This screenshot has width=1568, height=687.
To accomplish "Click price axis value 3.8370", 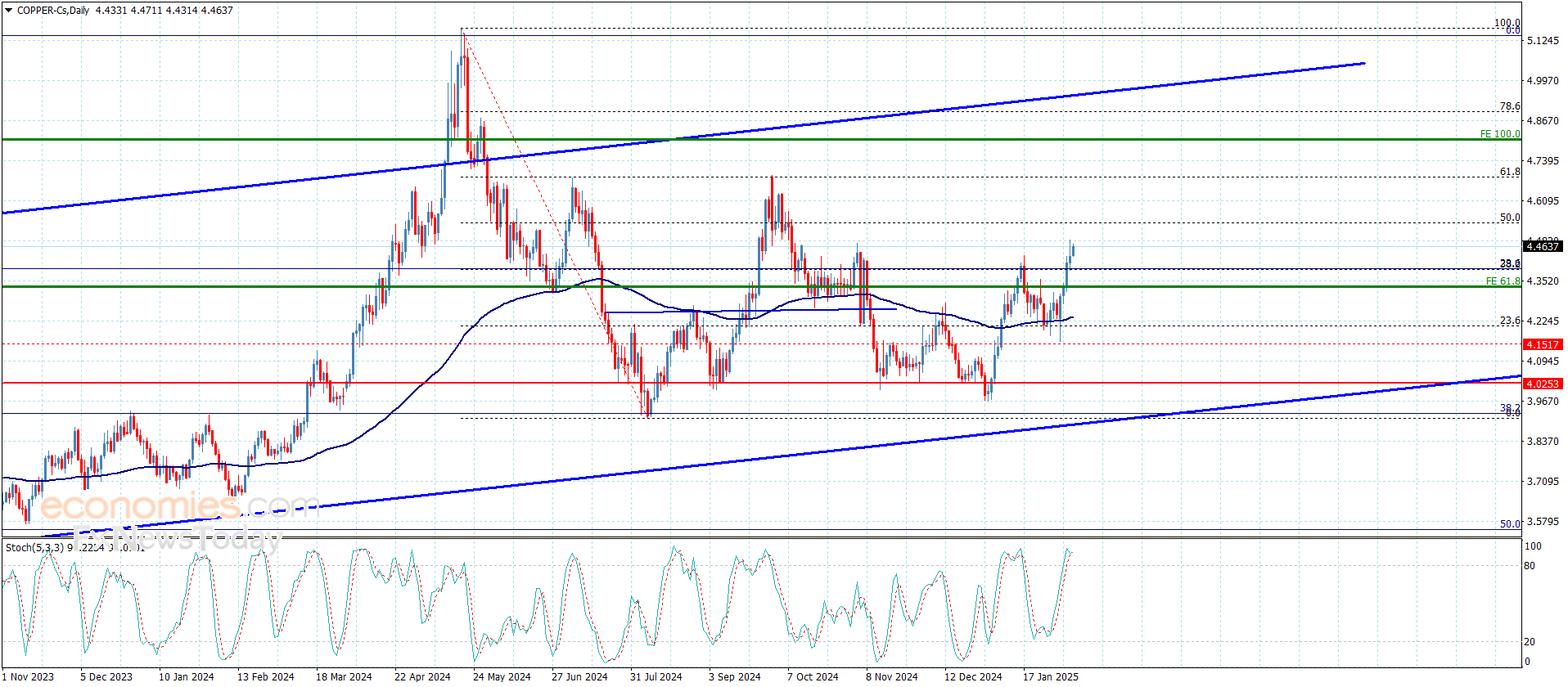I will pyautogui.click(x=1543, y=441).
